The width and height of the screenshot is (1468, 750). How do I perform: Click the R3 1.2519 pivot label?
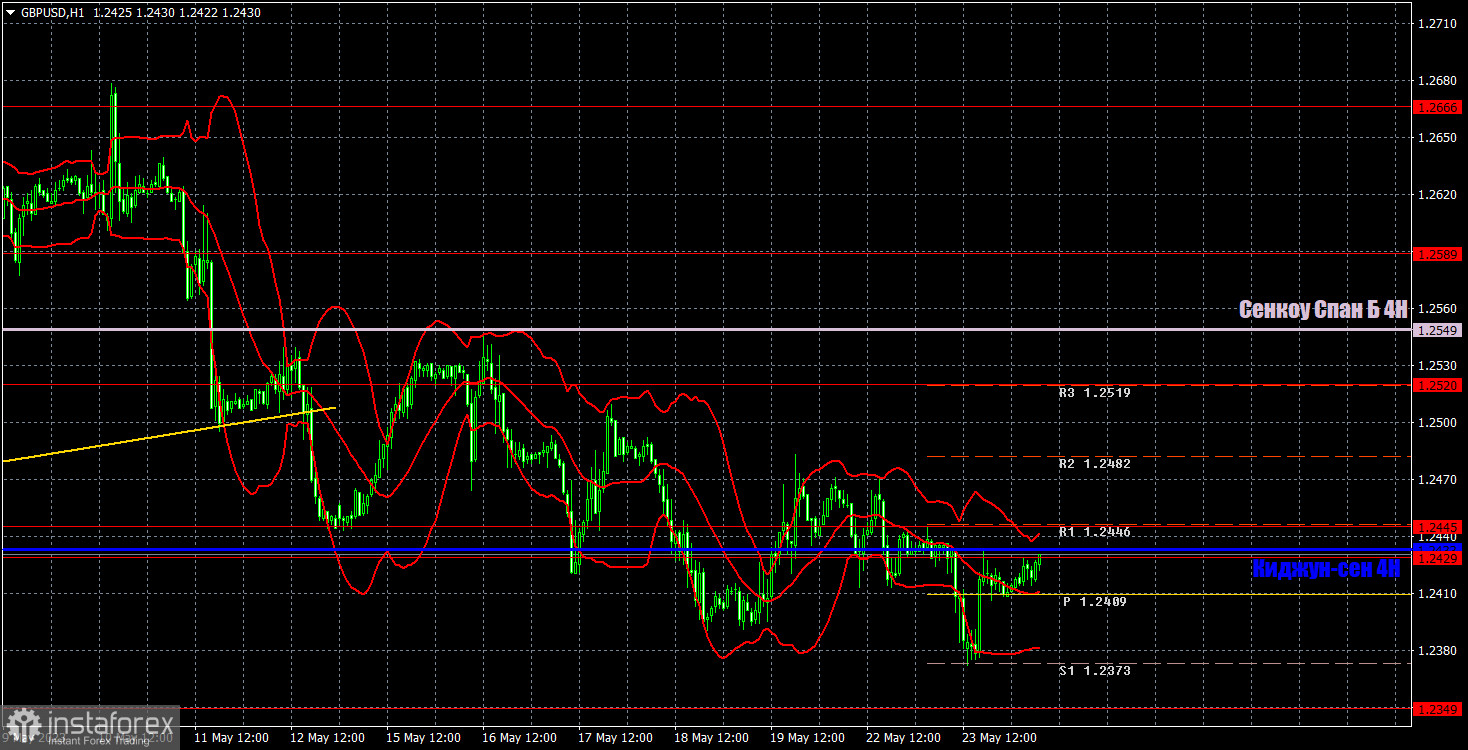pos(1094,393)
